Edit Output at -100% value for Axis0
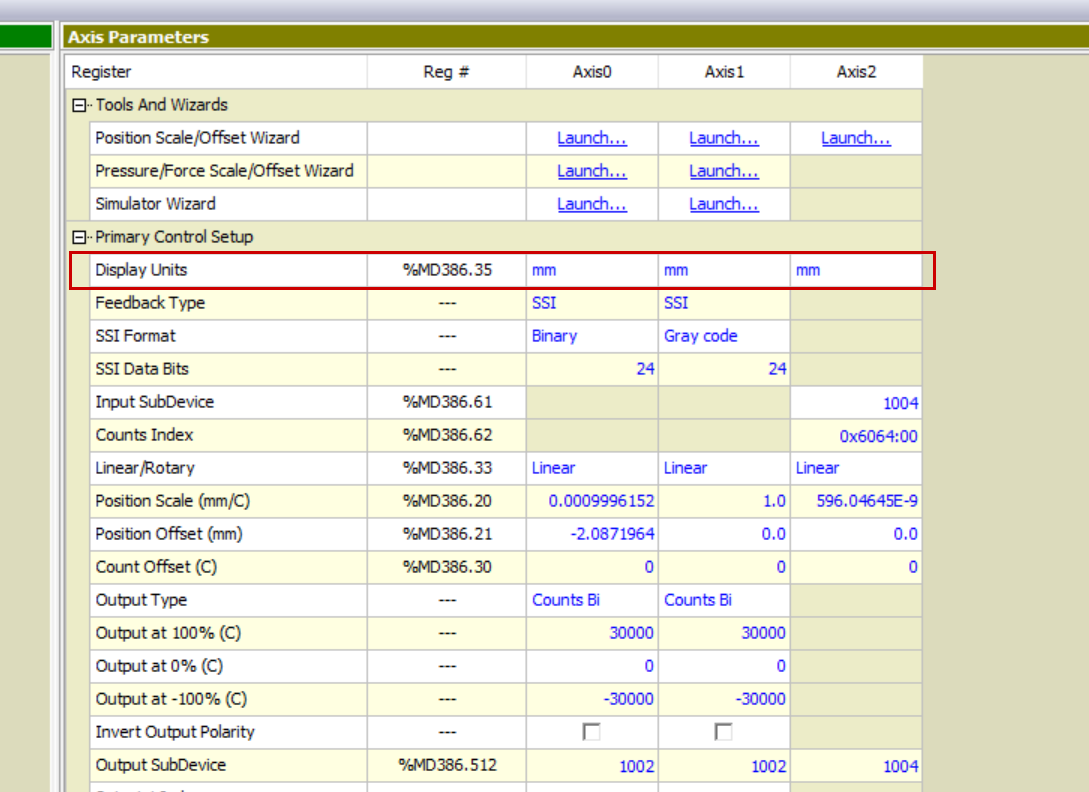 click(592, 699)
